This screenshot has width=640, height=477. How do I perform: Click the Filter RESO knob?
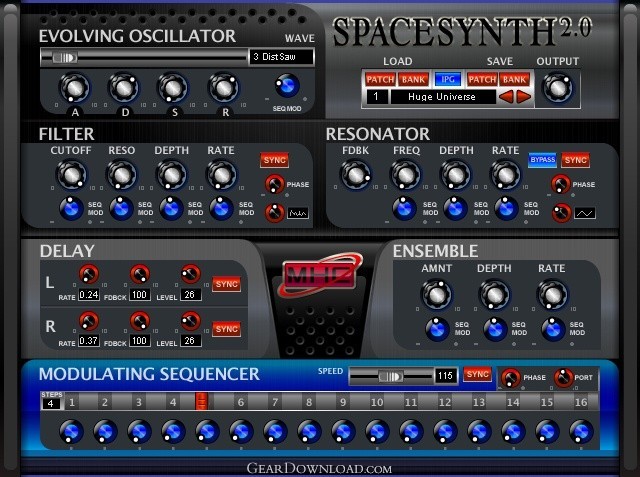[x=121, y=175]
